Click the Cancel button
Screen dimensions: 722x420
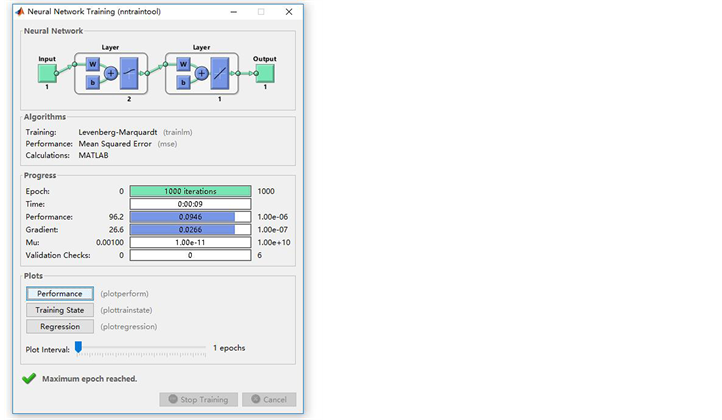coord(269,399)
